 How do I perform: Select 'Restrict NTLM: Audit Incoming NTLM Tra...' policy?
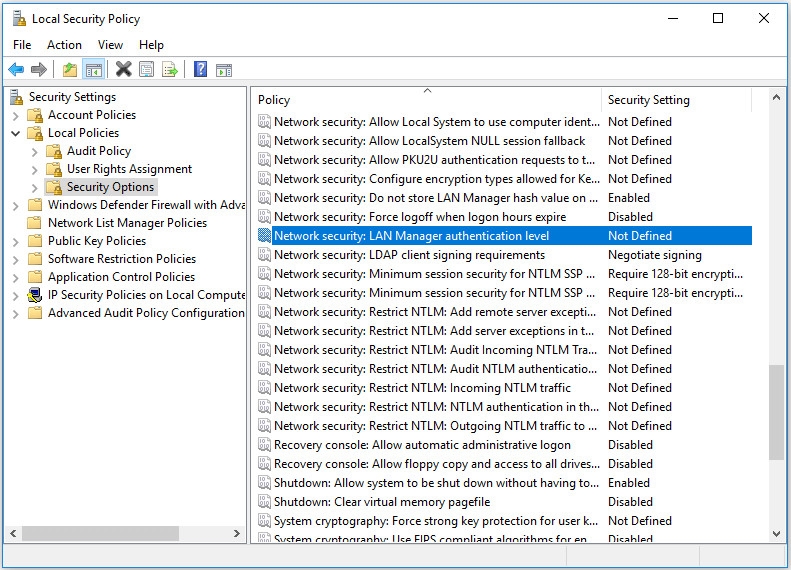(x=504, y=350)
